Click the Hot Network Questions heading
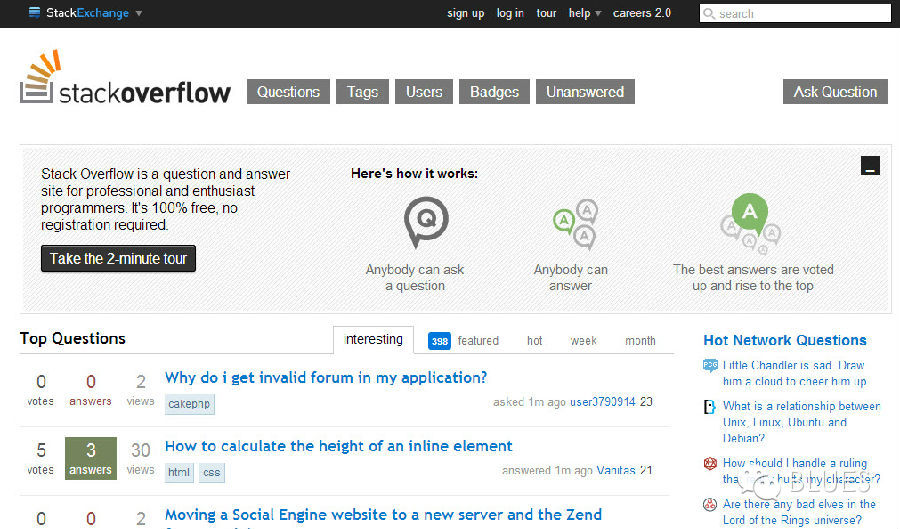Viewport: 900px width, 529px height. click(785, 340)
